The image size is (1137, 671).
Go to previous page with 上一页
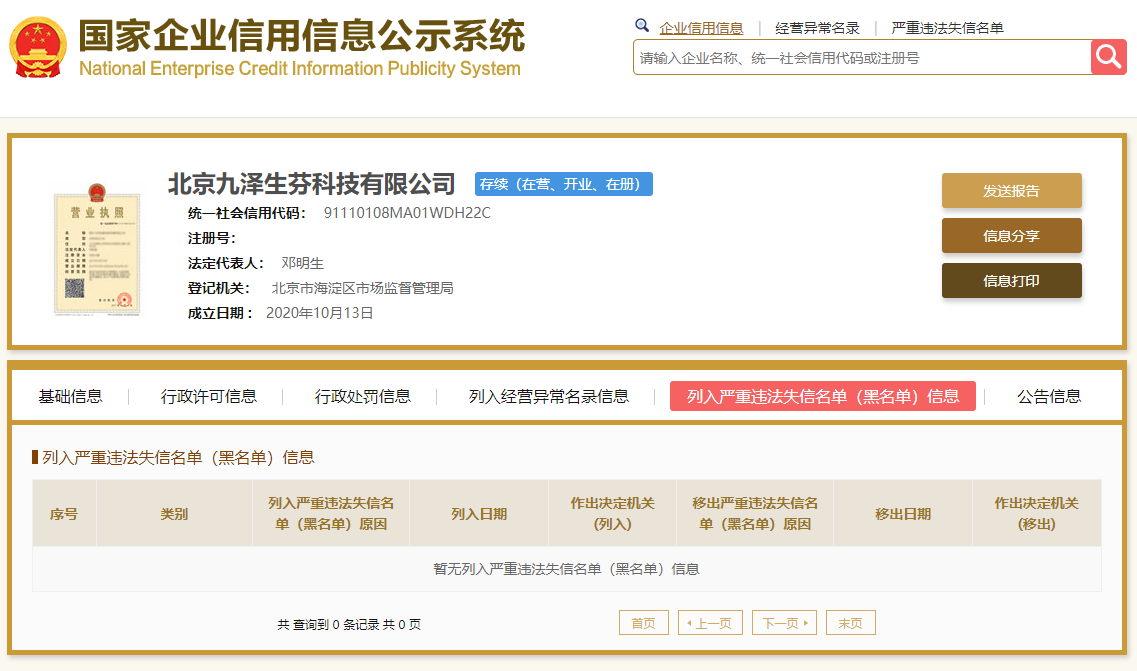710,623
